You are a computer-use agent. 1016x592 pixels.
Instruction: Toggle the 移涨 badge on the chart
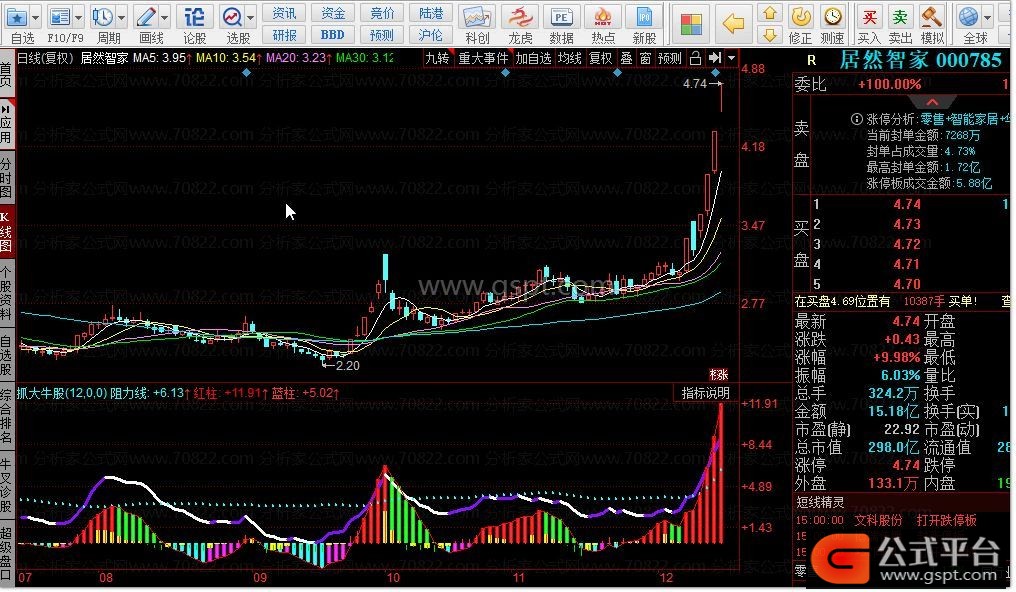point(719,374)
